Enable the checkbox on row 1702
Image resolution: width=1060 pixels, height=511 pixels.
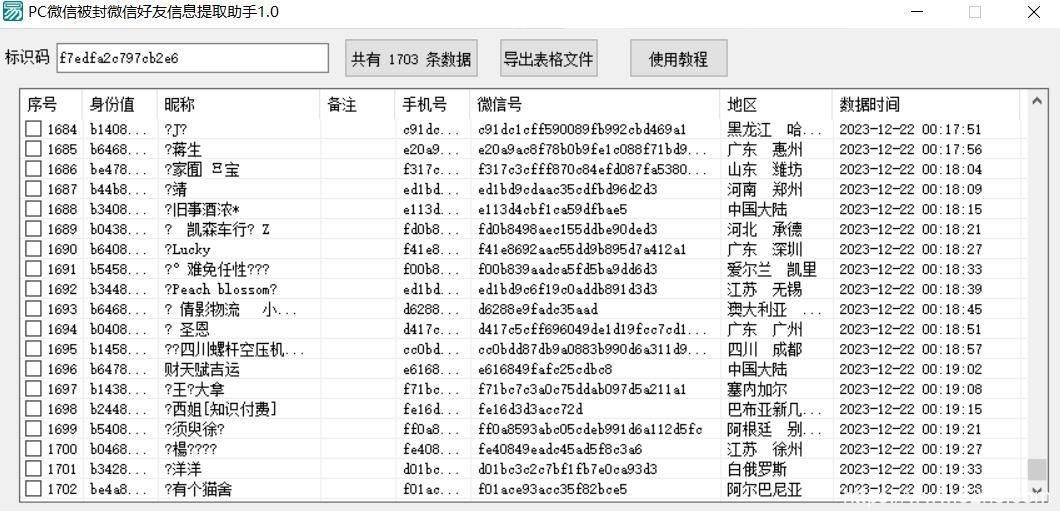[x=34, y=489]
